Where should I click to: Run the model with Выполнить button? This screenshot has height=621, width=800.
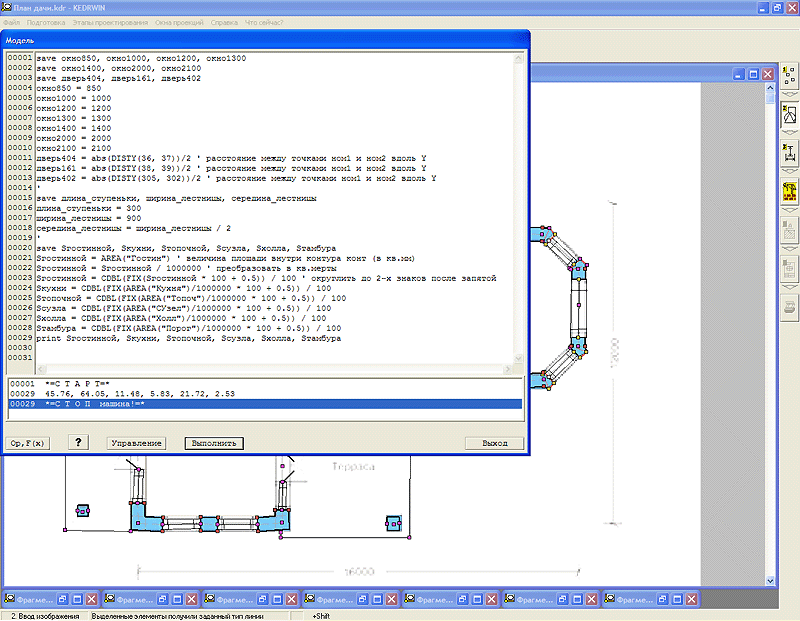pyautogui.click(x=214, y=443)
